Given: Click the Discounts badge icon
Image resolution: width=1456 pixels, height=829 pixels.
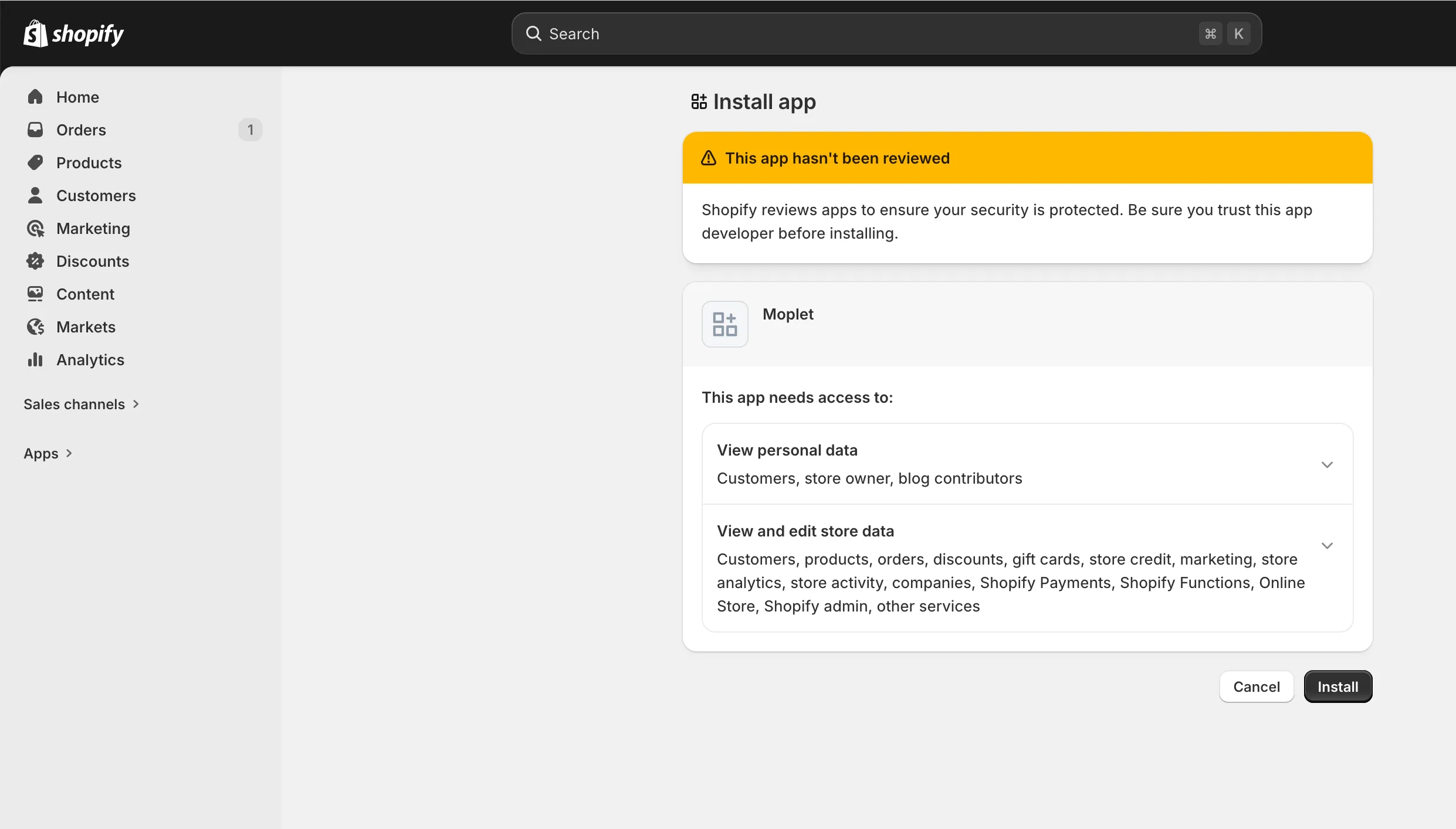Looking at the screenshot, I should [35, 261].
